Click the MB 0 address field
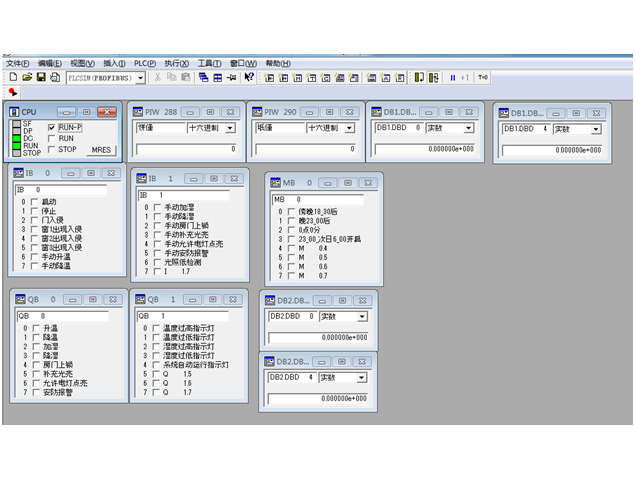Viewport: 635px width, 489px height. 318,199
